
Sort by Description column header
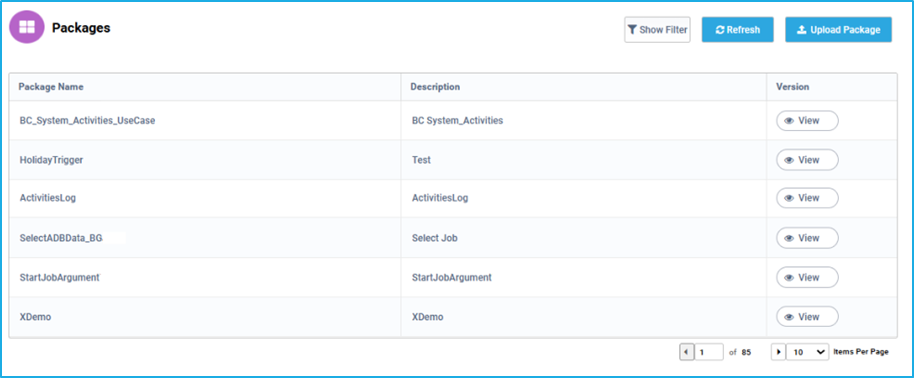(435, 87)
